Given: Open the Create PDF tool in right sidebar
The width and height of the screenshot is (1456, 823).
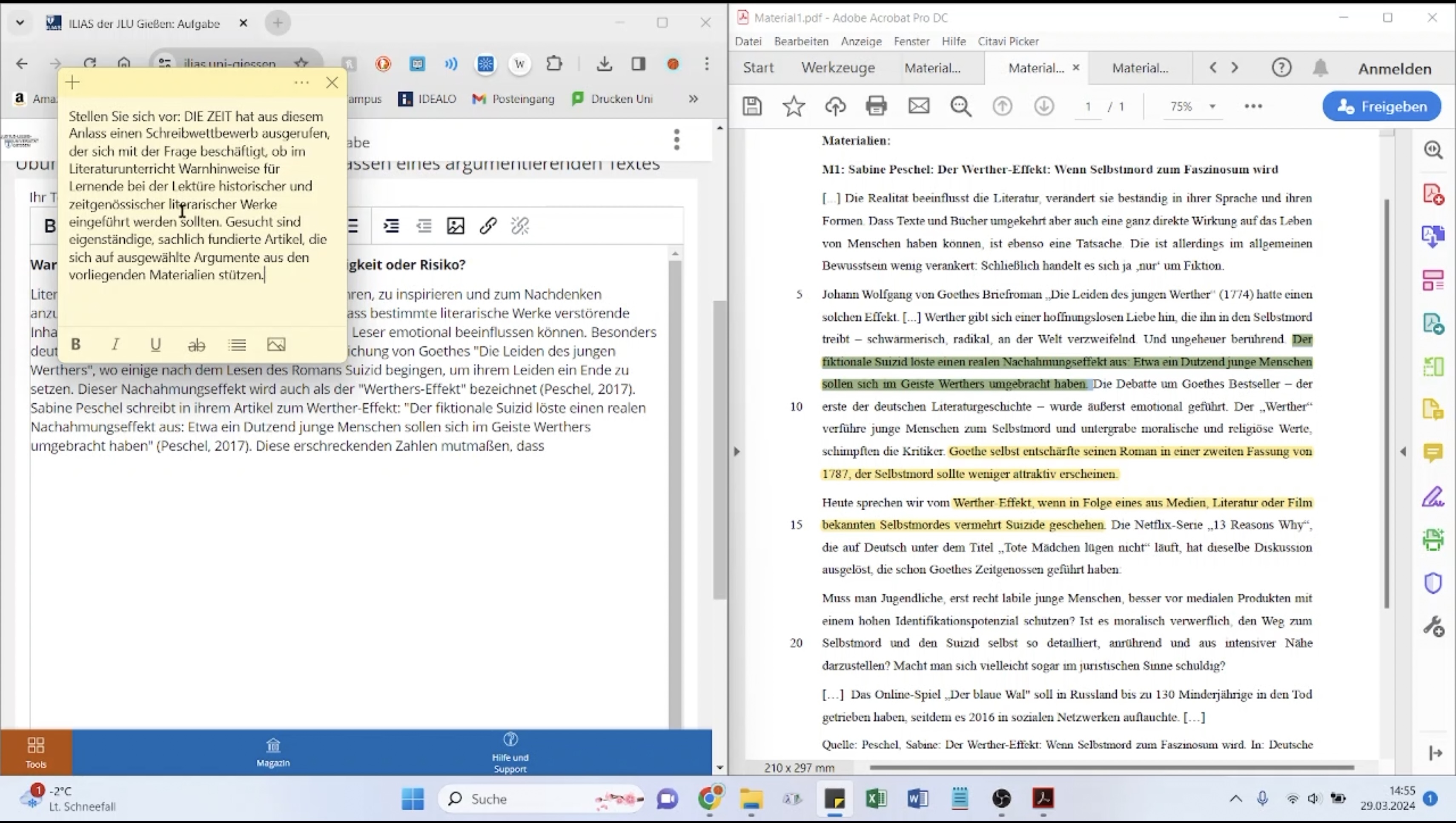Looking at the screenshot, I should (1433, 194).
